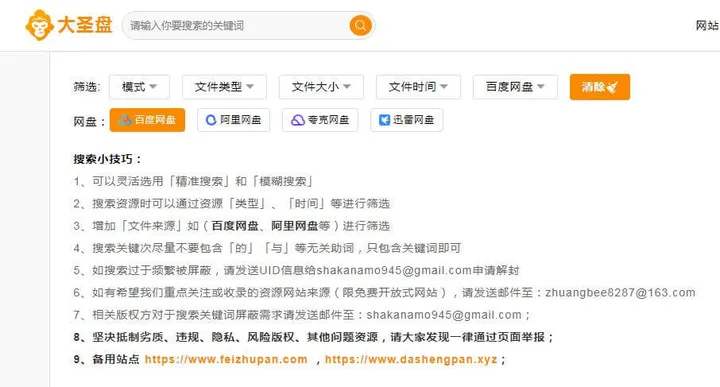Image resolution: width=720 pixels, height=387 pixels.
Task: Click tip 1 about 精准搜索 and 模糊搜索
Action: pyautogui.click(x=193, y=181)
